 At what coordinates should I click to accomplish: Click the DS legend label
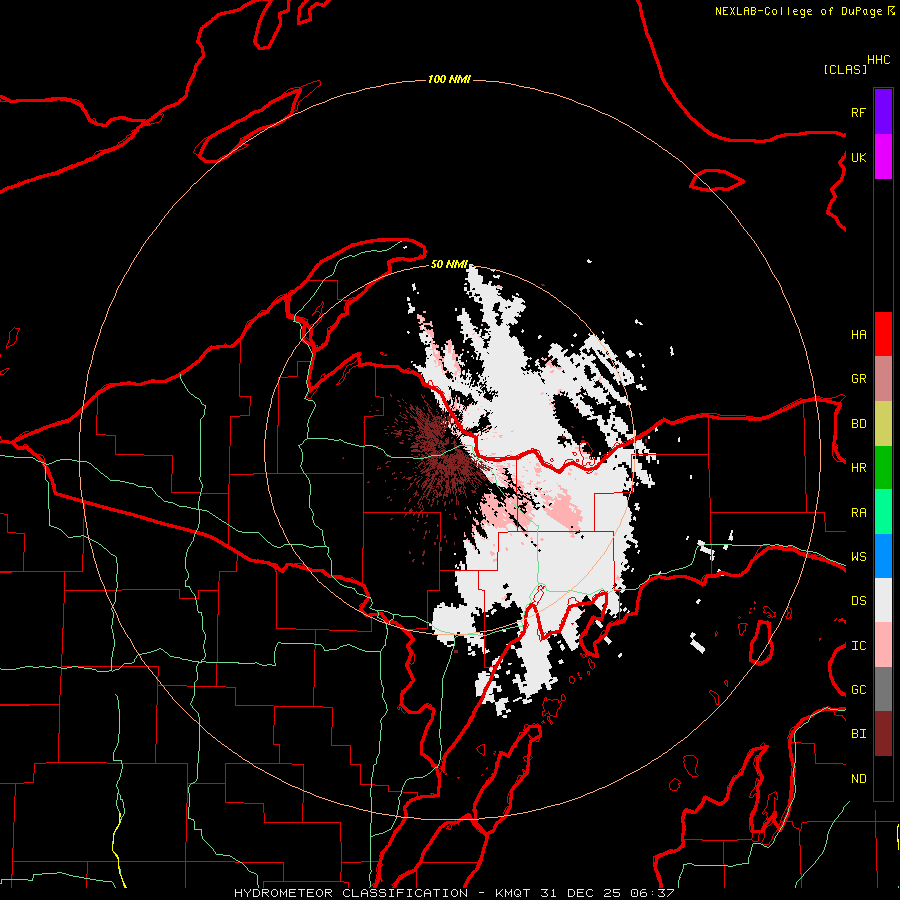[858, 601]
